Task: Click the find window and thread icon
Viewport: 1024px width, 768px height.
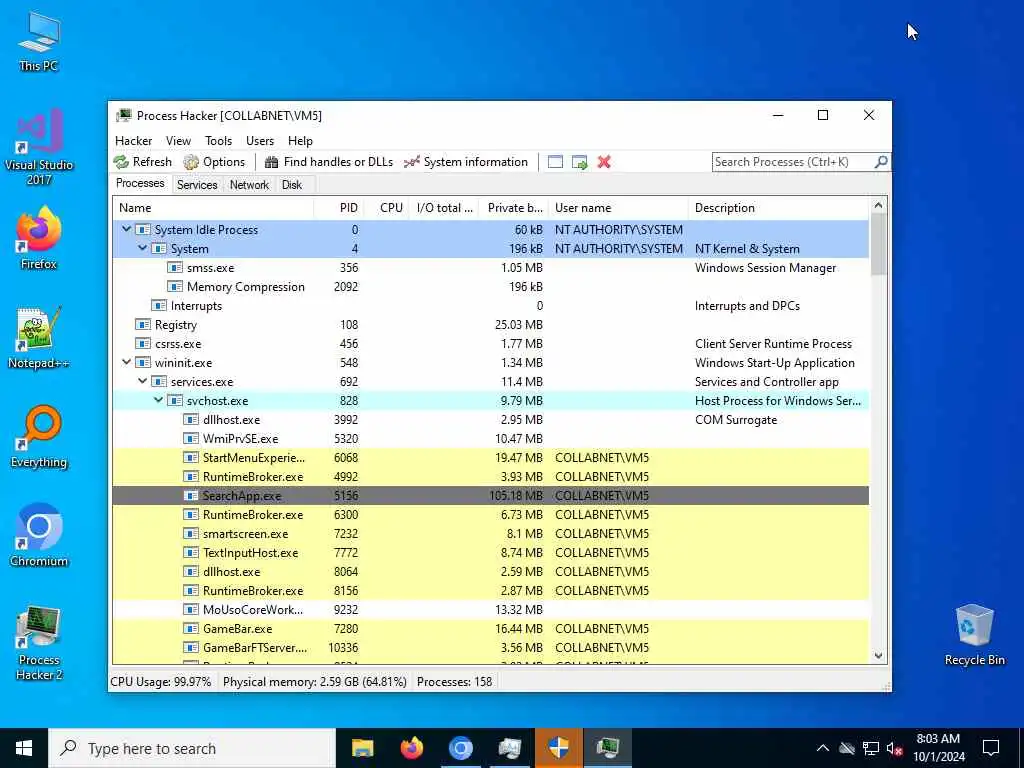Action: pos(580,162)
